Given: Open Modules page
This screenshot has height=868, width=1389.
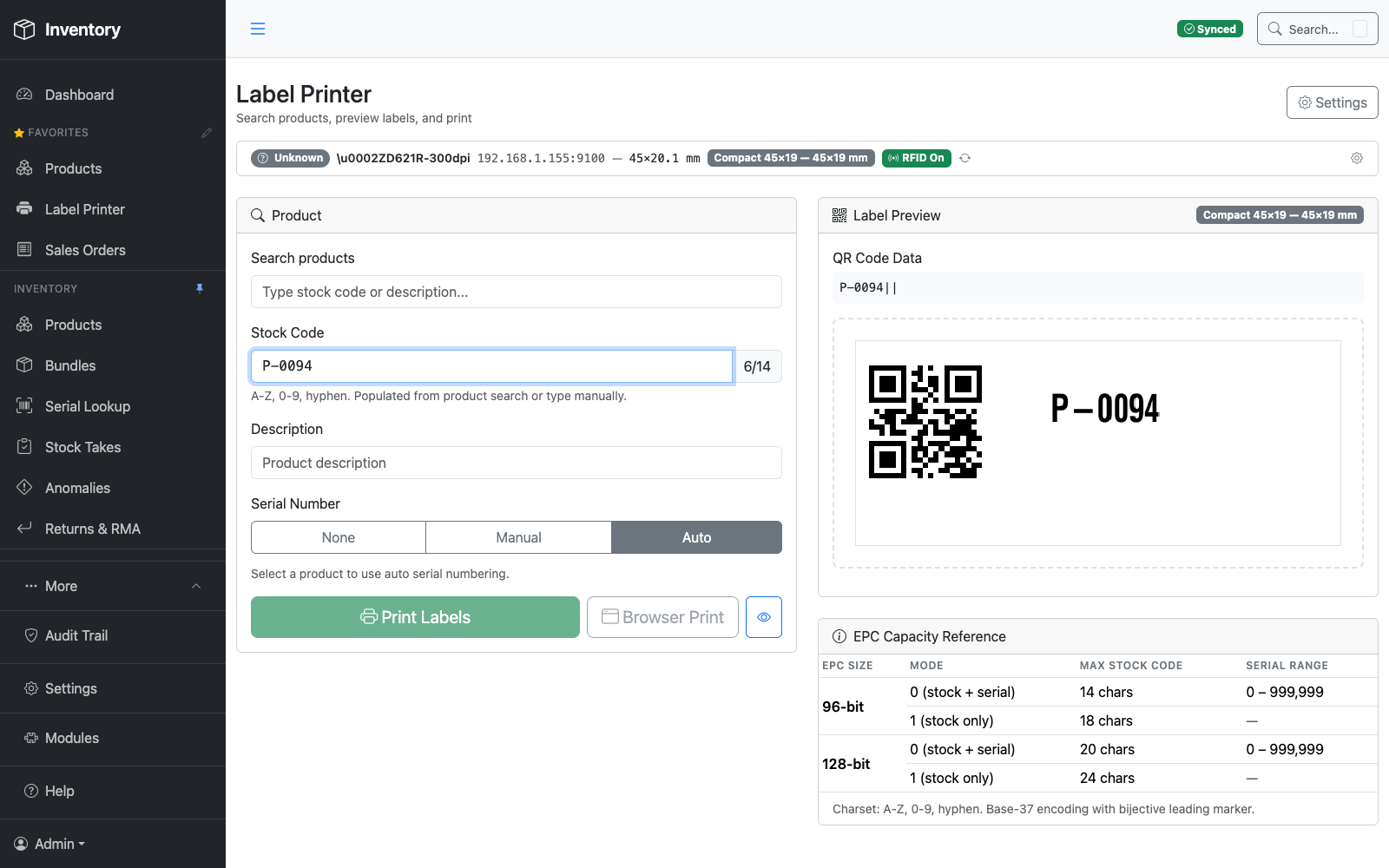Looking at the screenshot, I should pos(113,738).
